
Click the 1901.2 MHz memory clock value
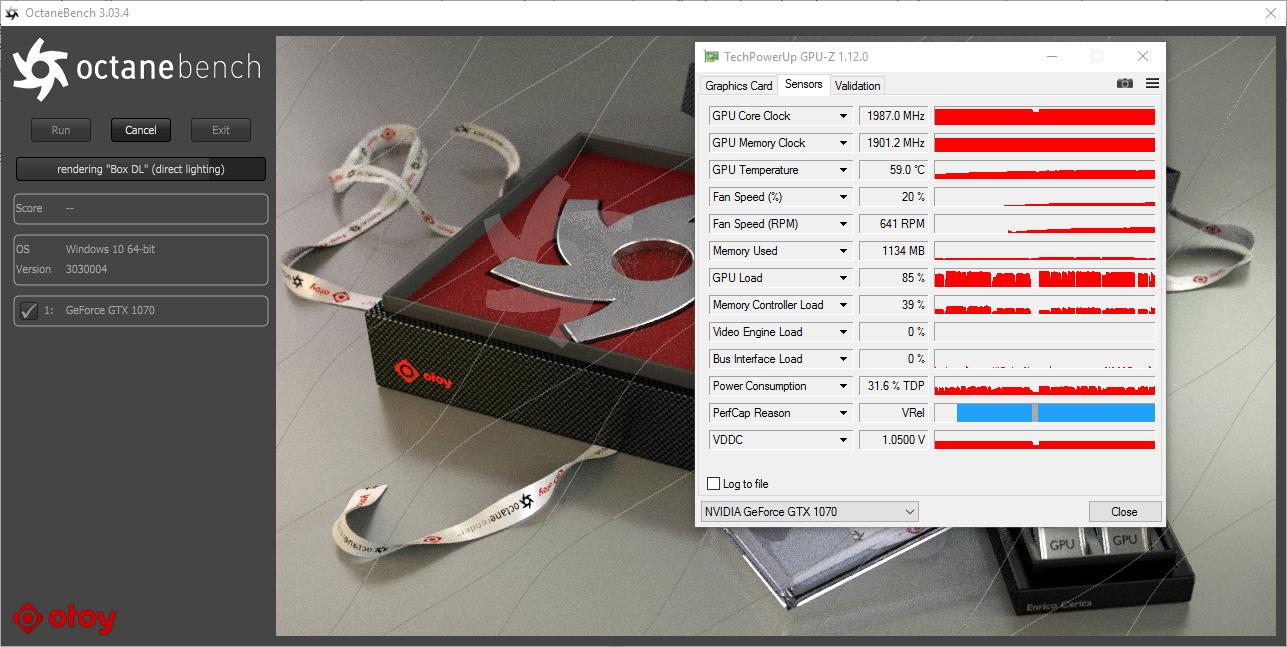[x=894, y=143]
